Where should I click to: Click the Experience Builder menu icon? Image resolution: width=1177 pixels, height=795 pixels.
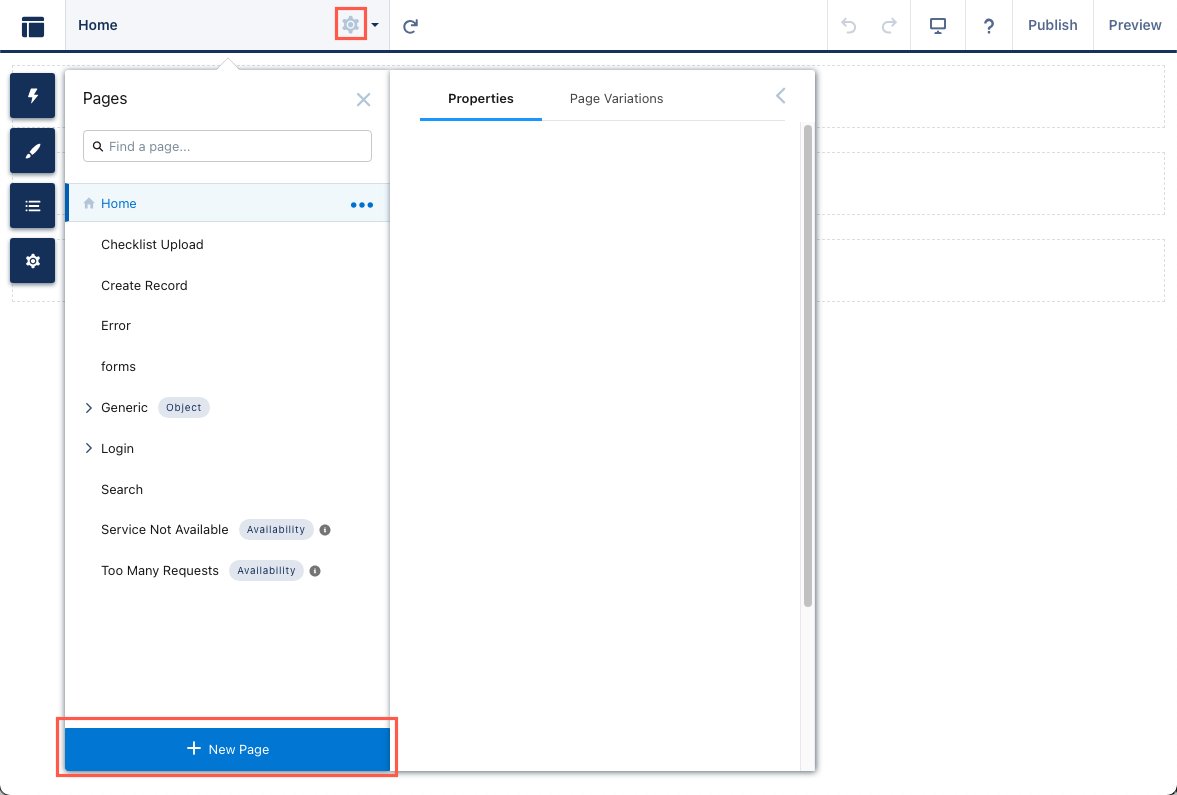(33, 26)
